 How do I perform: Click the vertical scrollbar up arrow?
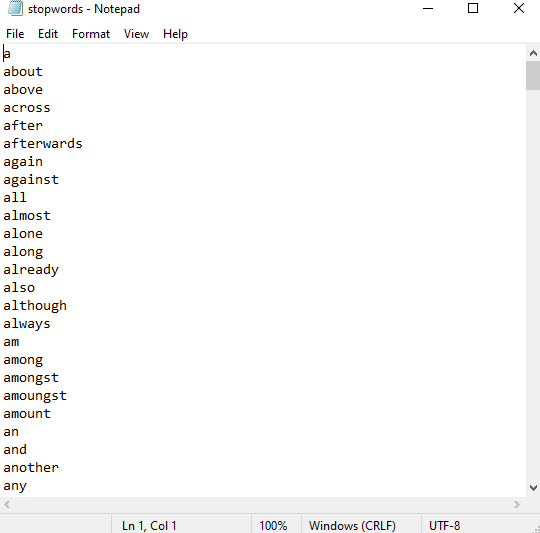(533, 53)
